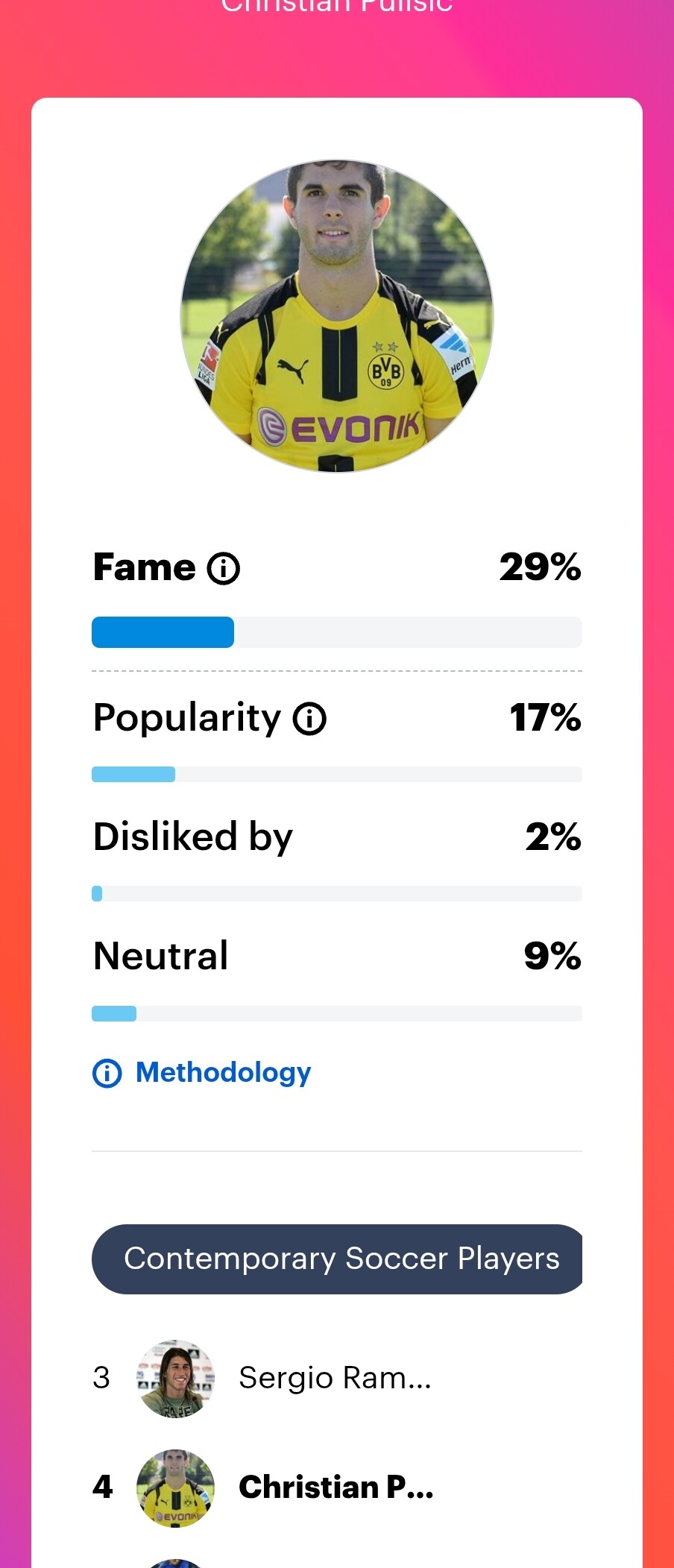Click the info icon beside Popularity
This screenshot has width=674, height=1568.
pyautogui.click(x=309, y=719)
